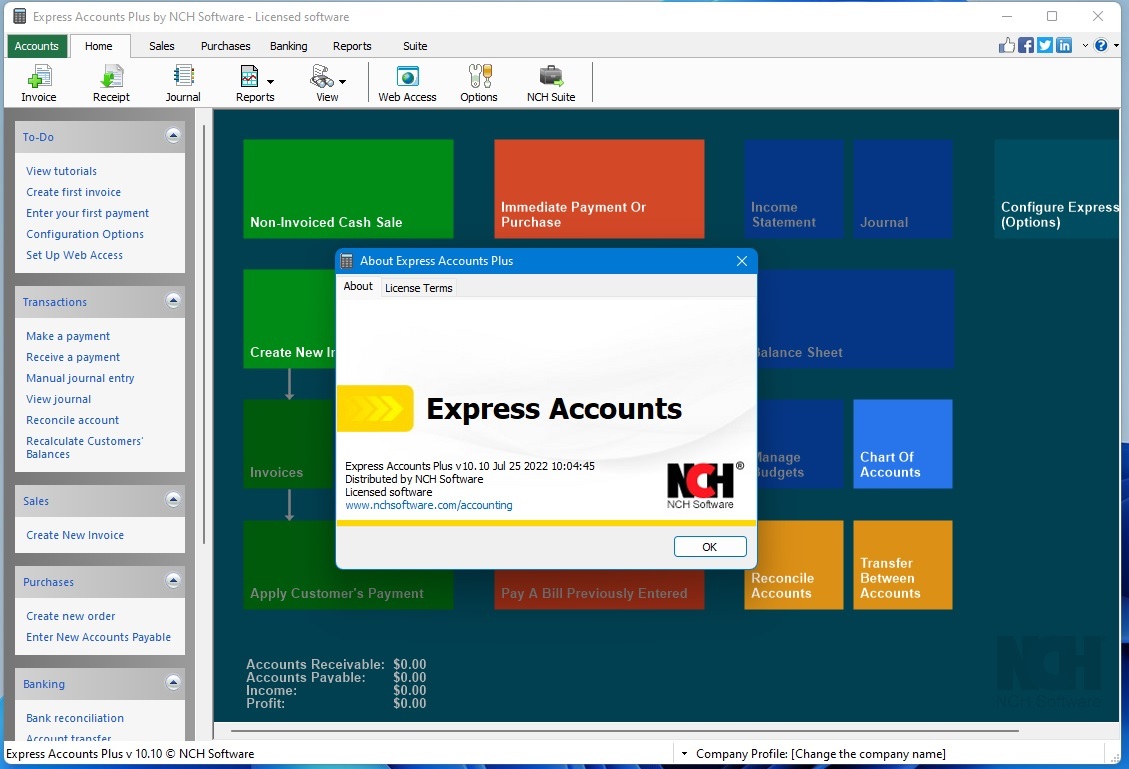Viewport: 1129px width, 769px height.
Task: Click the Reports toolbar icon
Action: click(249, 83)
